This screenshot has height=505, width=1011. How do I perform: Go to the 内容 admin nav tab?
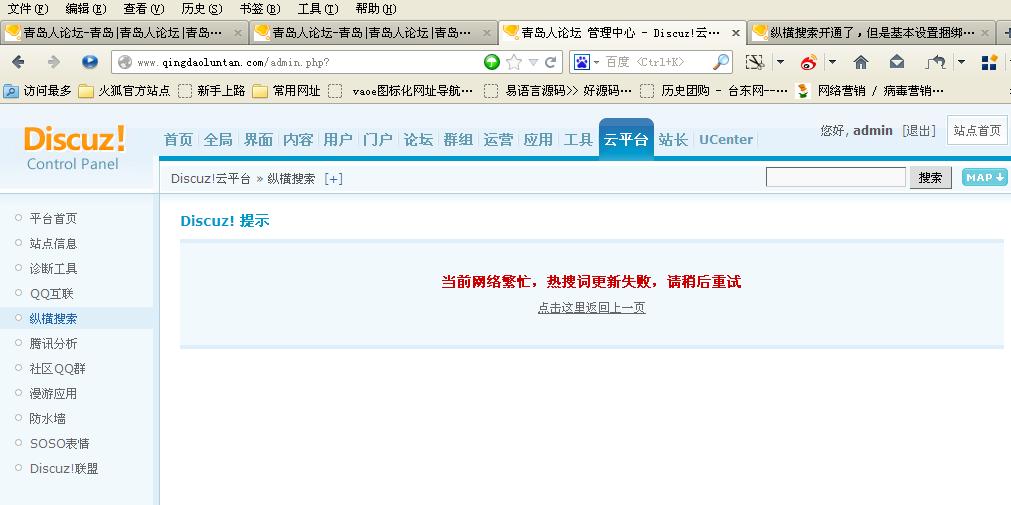[x=298, y=139]
